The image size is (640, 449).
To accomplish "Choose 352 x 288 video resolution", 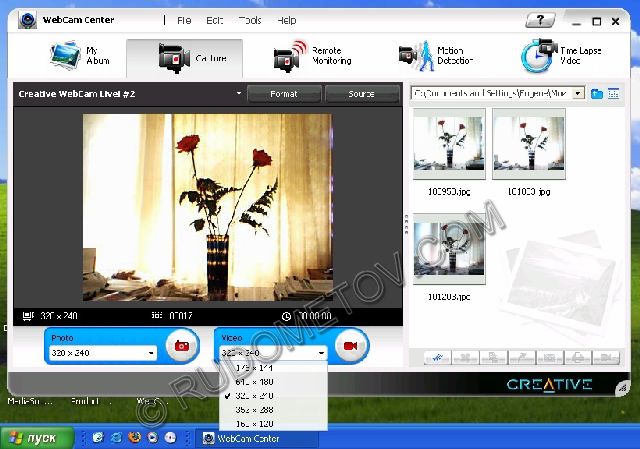I will click(x=273, y=409).
